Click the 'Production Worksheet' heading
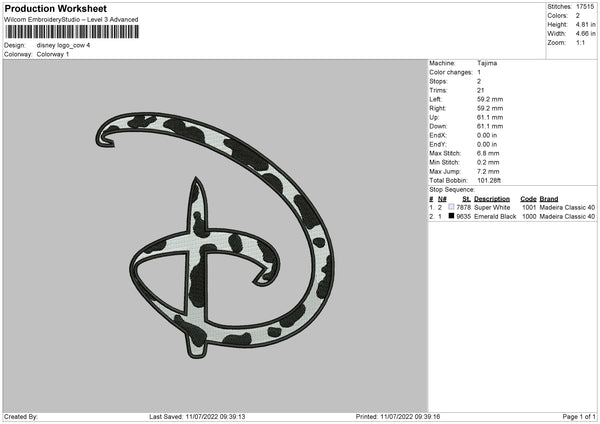Screen dimensions: 600x424 click(55, 8)
